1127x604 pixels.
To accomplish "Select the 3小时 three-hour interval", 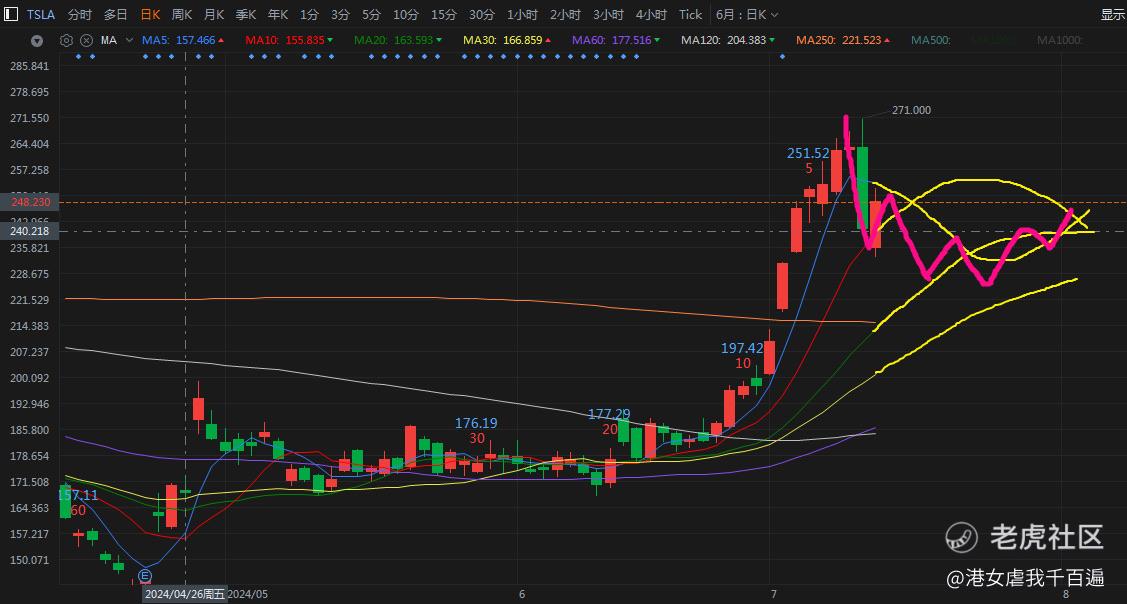I will click(x=609, y=14).
